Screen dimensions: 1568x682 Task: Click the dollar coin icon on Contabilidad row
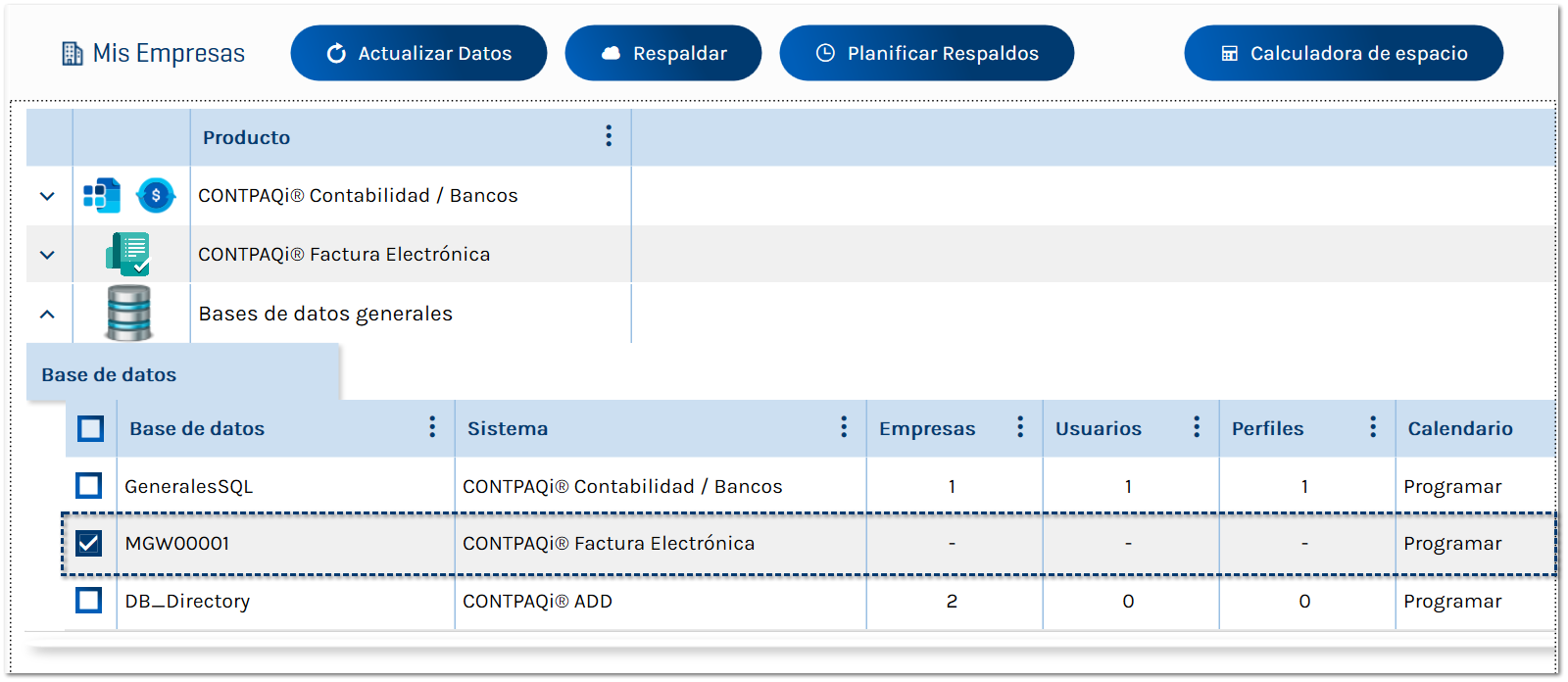[x=155, y=195]
